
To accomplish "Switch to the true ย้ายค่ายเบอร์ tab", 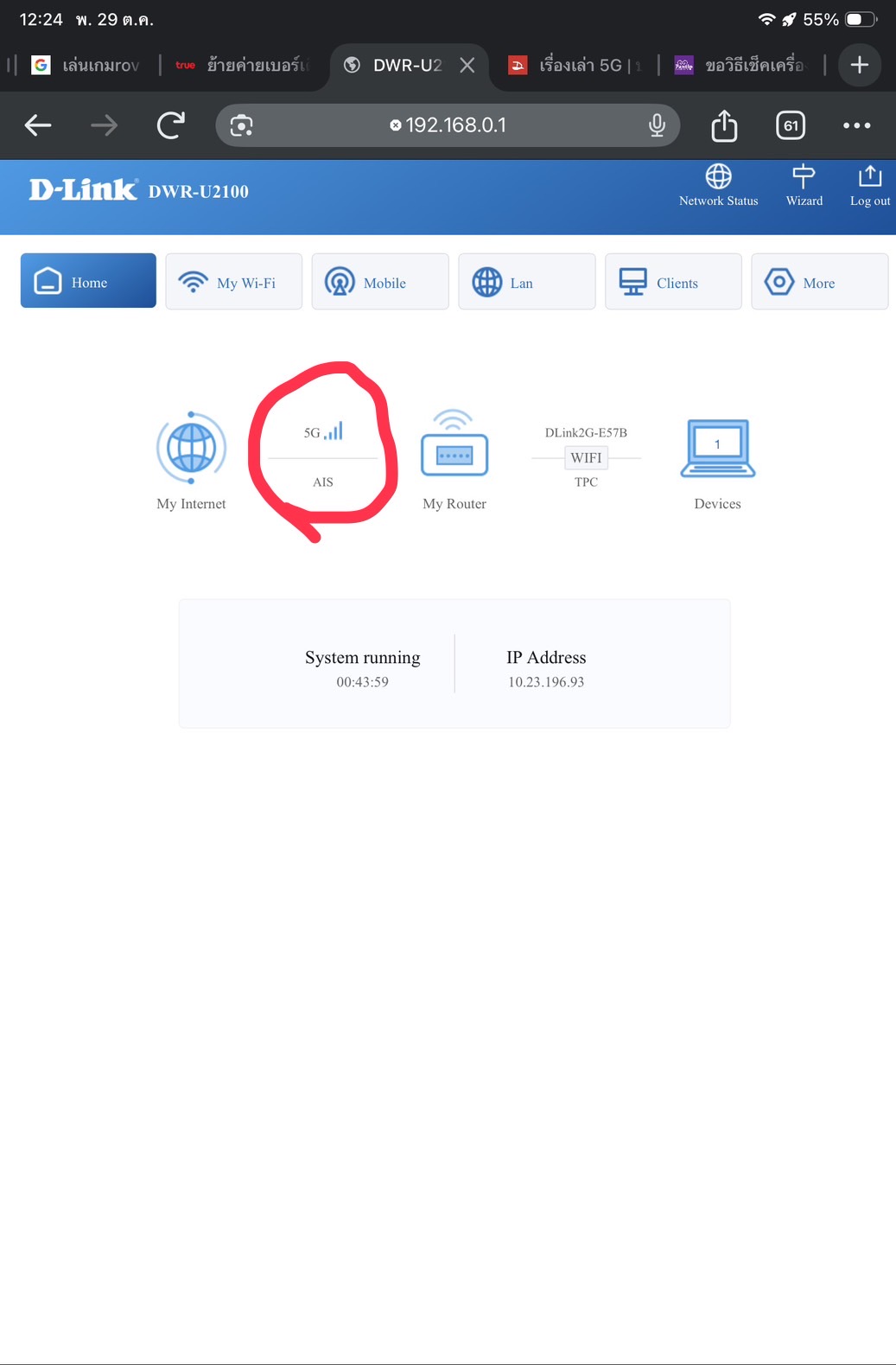I will [x=242, y=65].
